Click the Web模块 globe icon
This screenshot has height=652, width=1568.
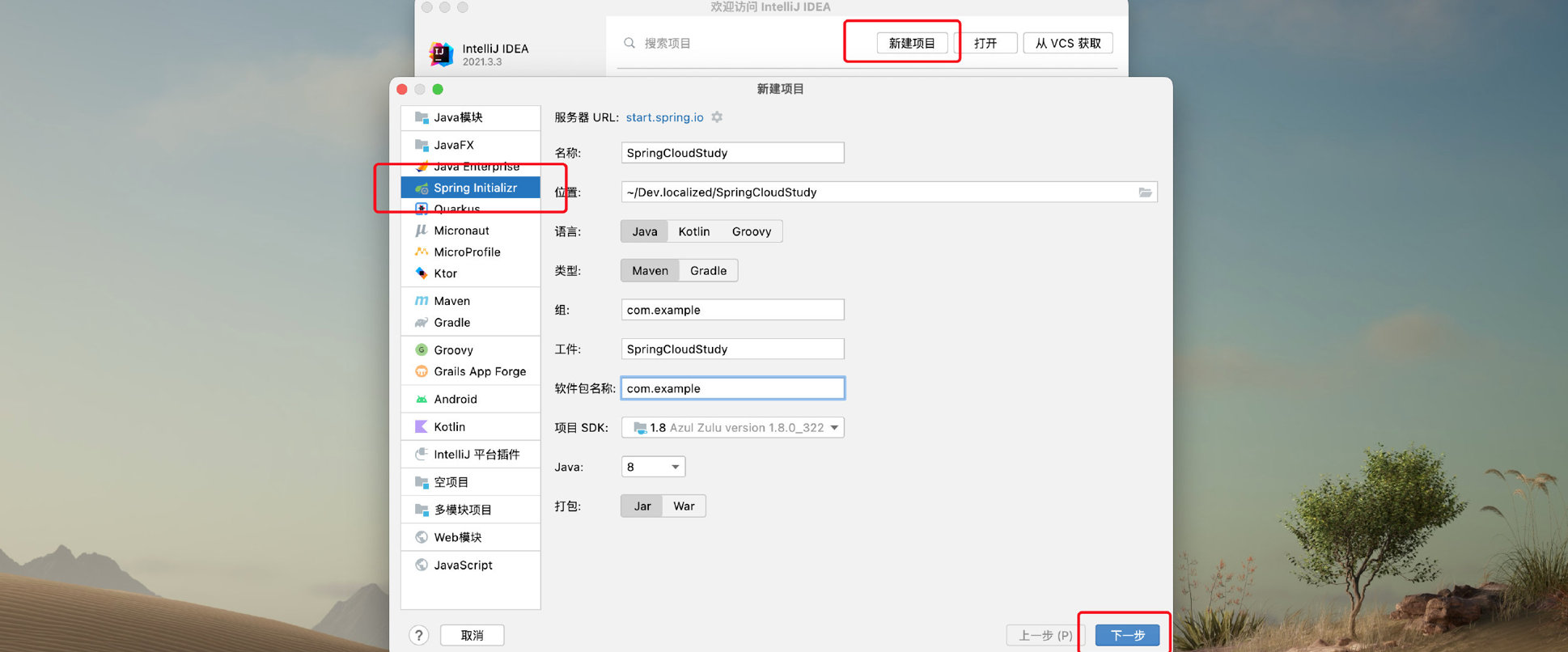[422, 537]
